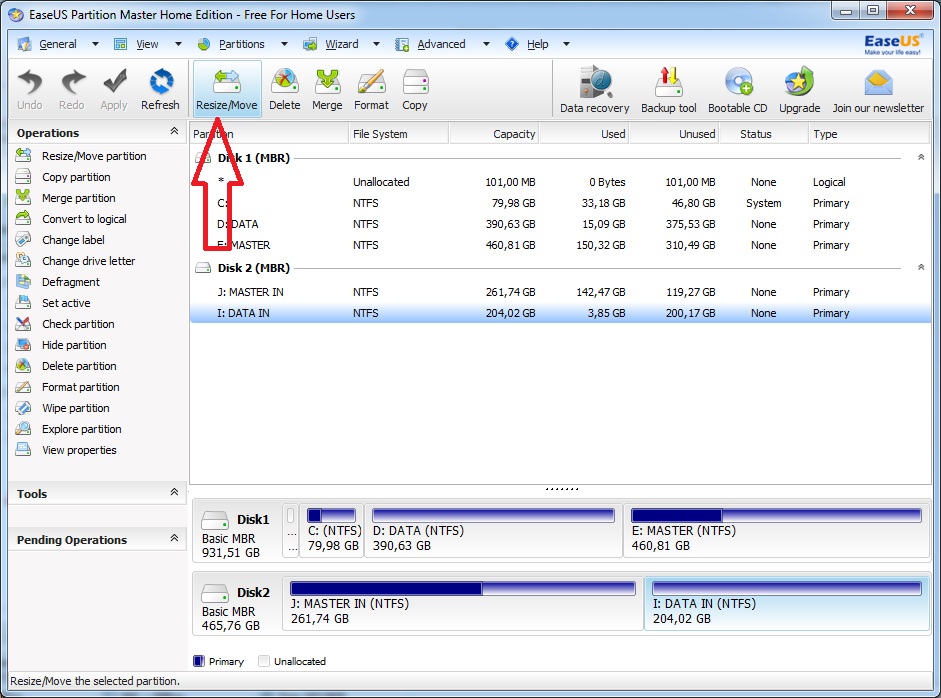Image resolution: width=941 pixels, height=698 pixels.
Task: Collapse the Operations panel
Action: 174,131
